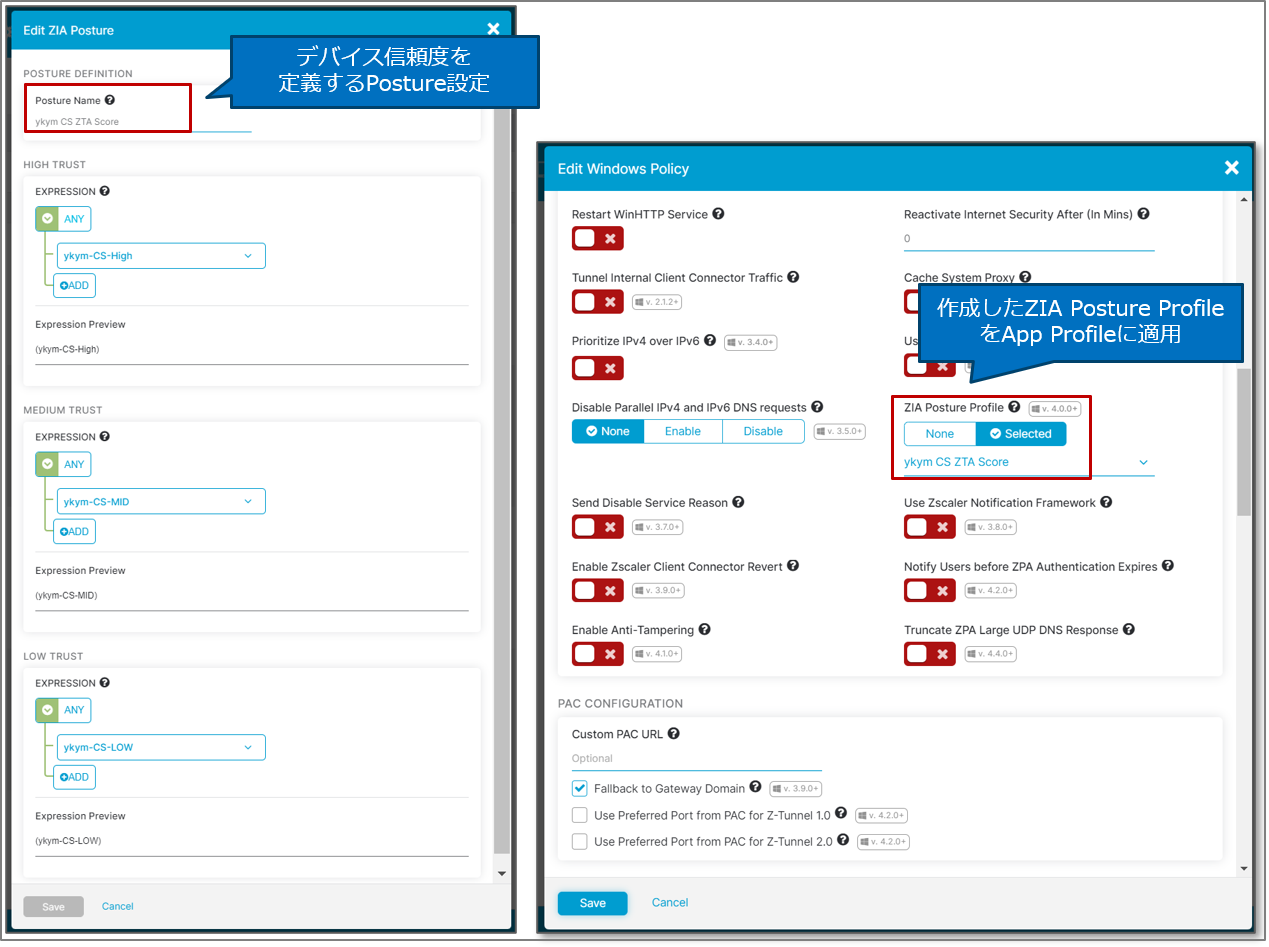Open help for Disable Parallel DNS requests

tap(817, 407)
